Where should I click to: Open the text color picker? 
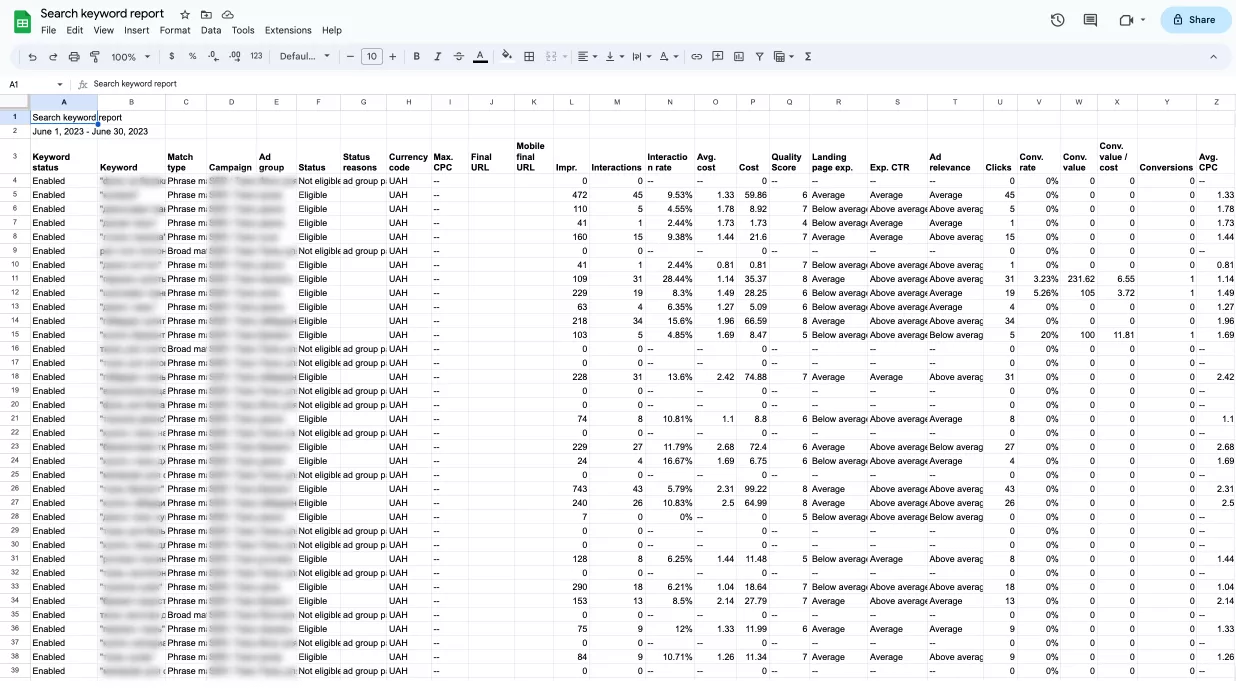click(480, 57)
